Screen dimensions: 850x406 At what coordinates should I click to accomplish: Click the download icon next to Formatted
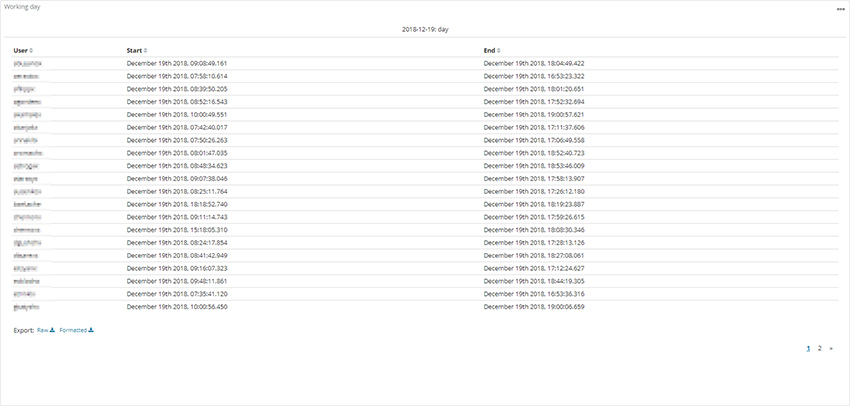[x=91, y=329]
